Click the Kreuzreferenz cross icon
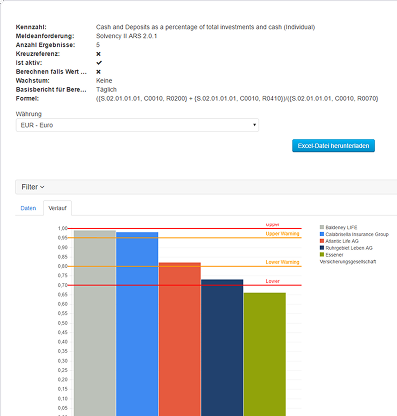This screenshot has width=397, height=416. click(98, 54)
